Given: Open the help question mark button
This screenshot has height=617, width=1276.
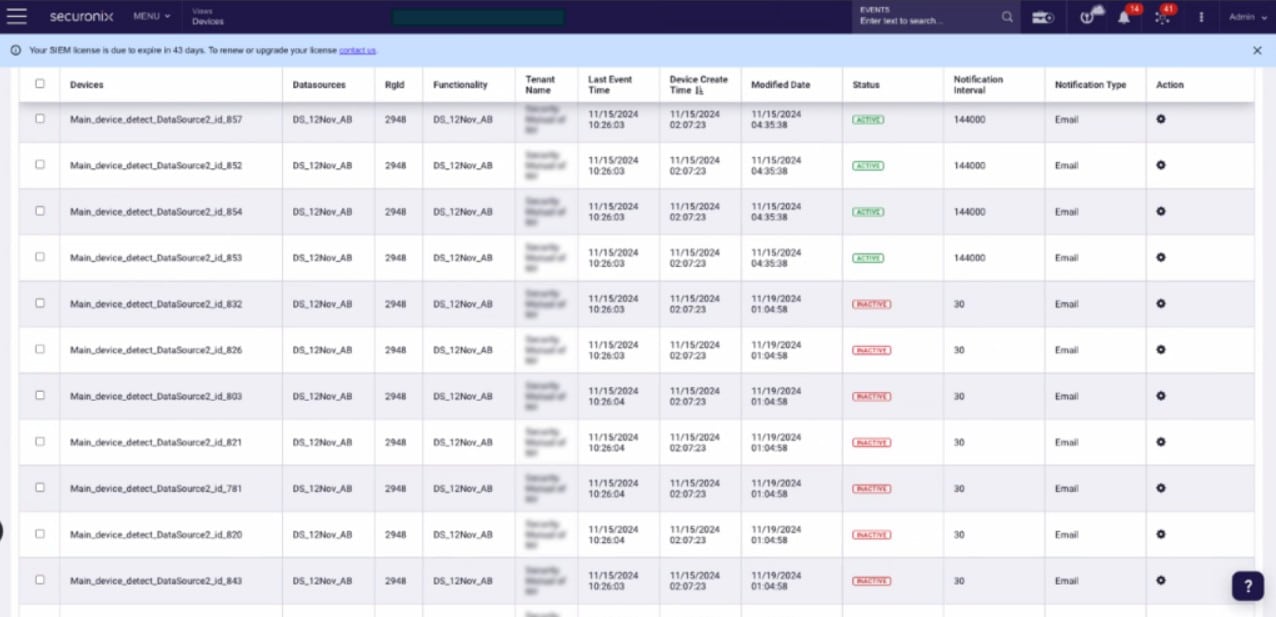Looking at the screenshot, I should (x=1247, y=586).
